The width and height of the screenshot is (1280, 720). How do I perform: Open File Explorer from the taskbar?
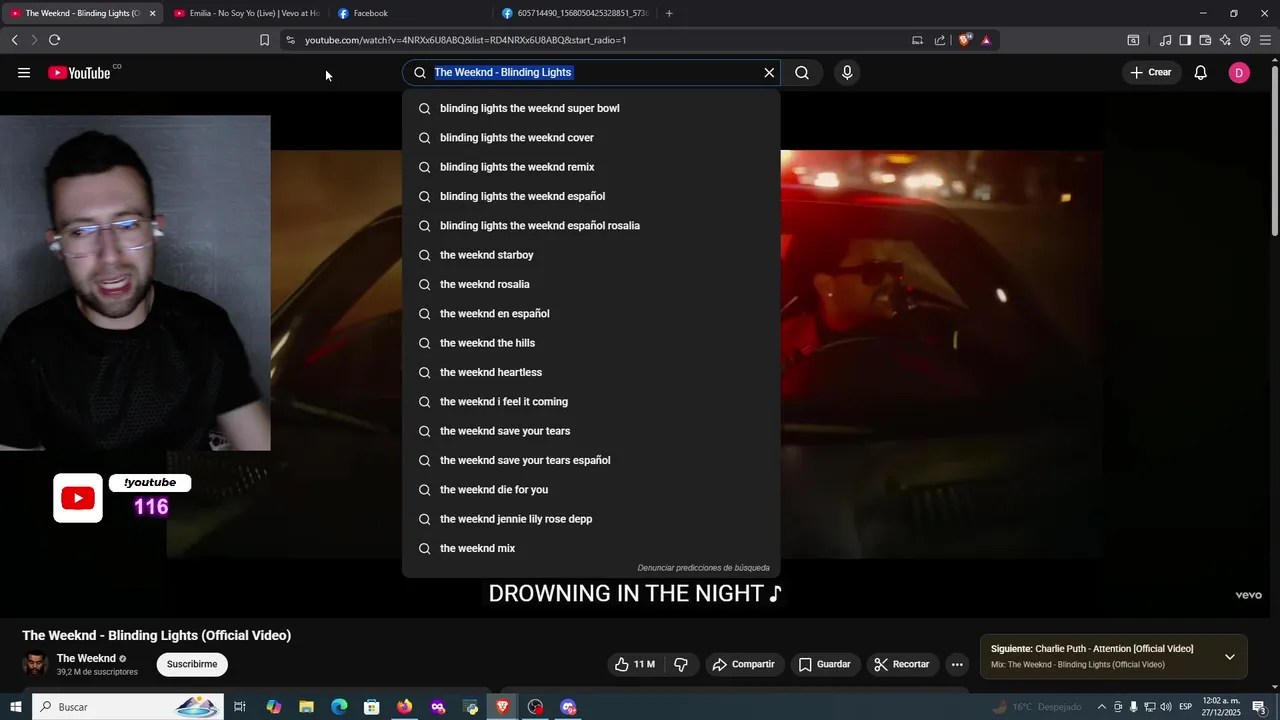pyautogui.click(x=306, y=707)
